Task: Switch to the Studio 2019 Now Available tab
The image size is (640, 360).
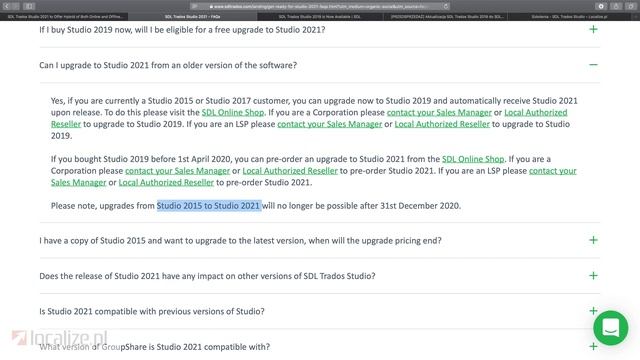Action: 320,17
